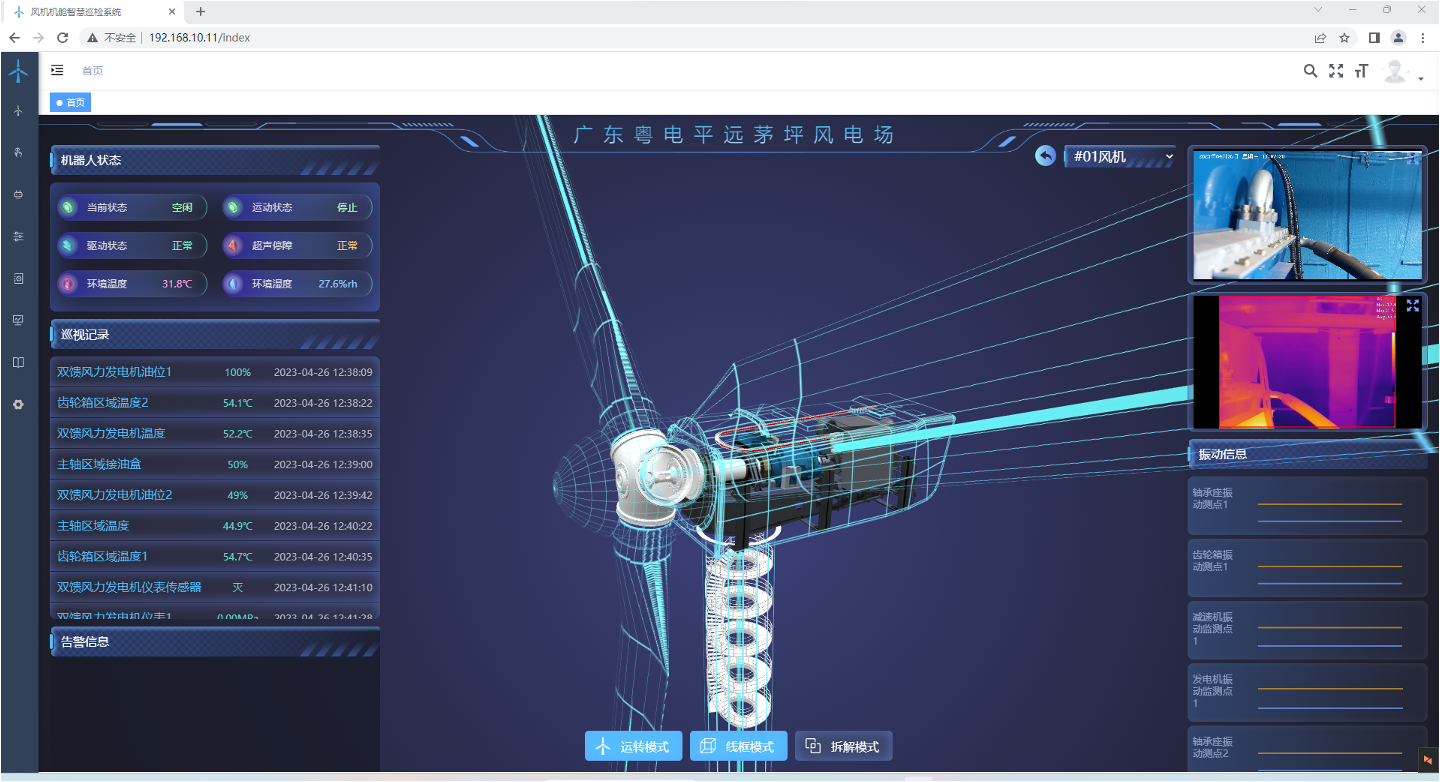Click the search magnifier icon in the header
1440x782 pixels.
[x=1310, y=71]
